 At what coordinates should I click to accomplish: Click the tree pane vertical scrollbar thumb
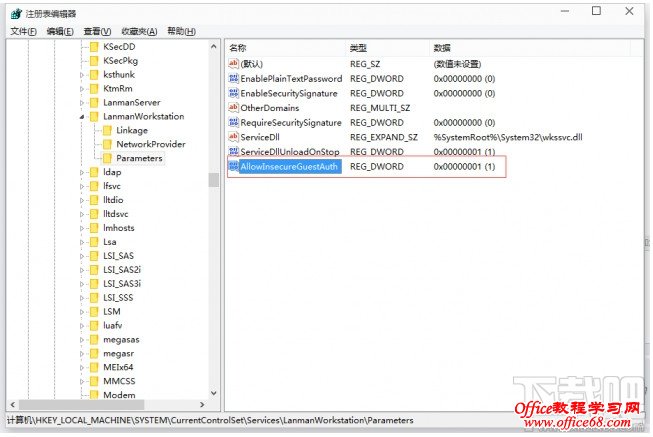point(214,180)
